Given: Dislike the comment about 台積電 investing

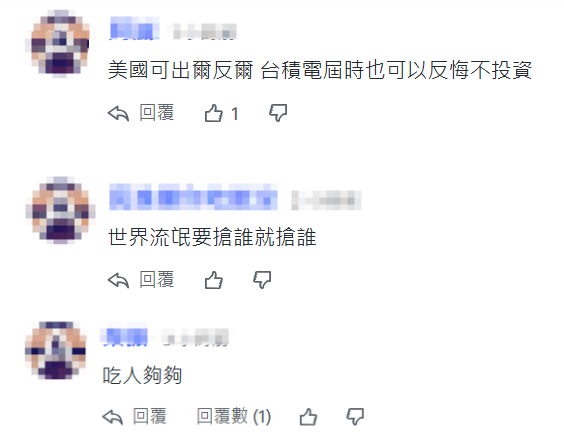Looking at the screenshot, I should click(x=278, y=113).
